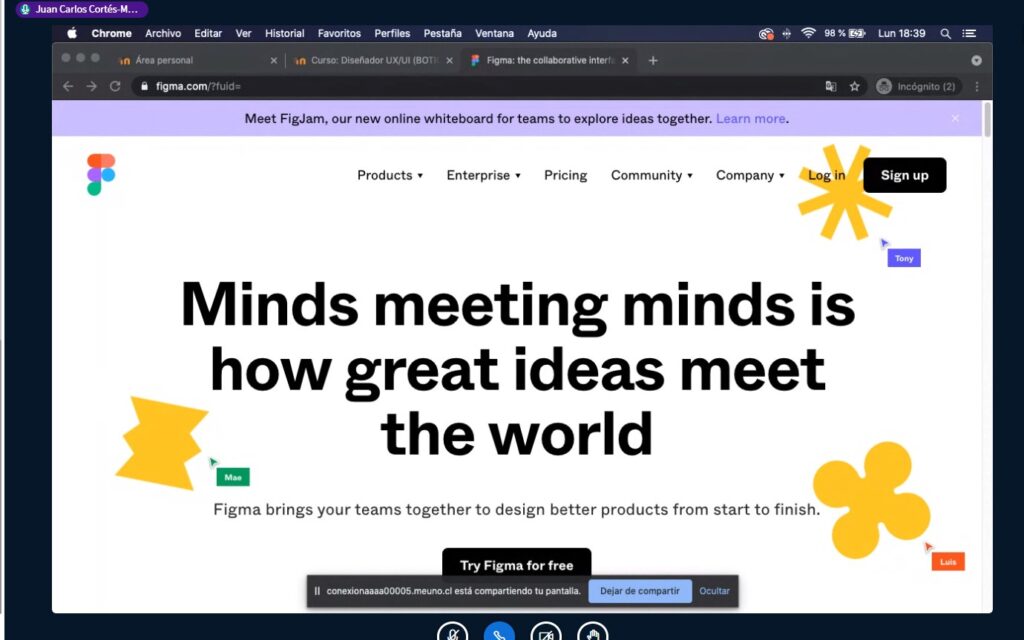This screenshot has height=640, width=1024.
Task: Click the Juan Carlos Cortés presenter label
Action: (x=82, y=9)
